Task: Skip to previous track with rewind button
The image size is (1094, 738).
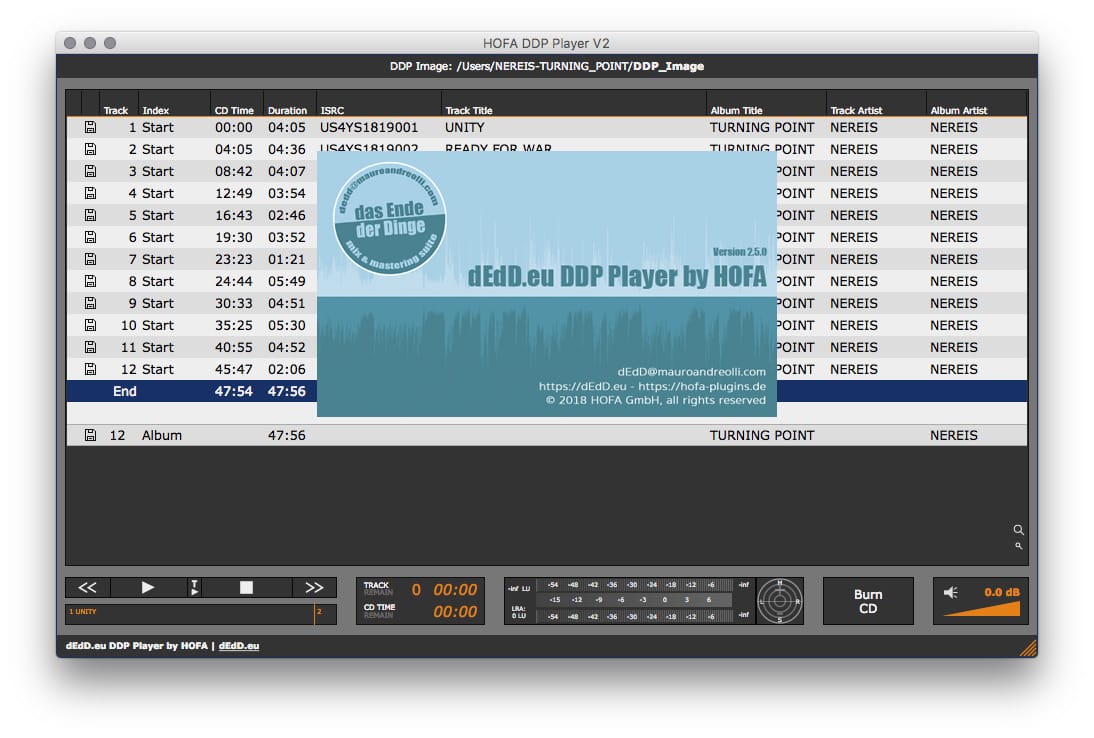Action: 87,587
